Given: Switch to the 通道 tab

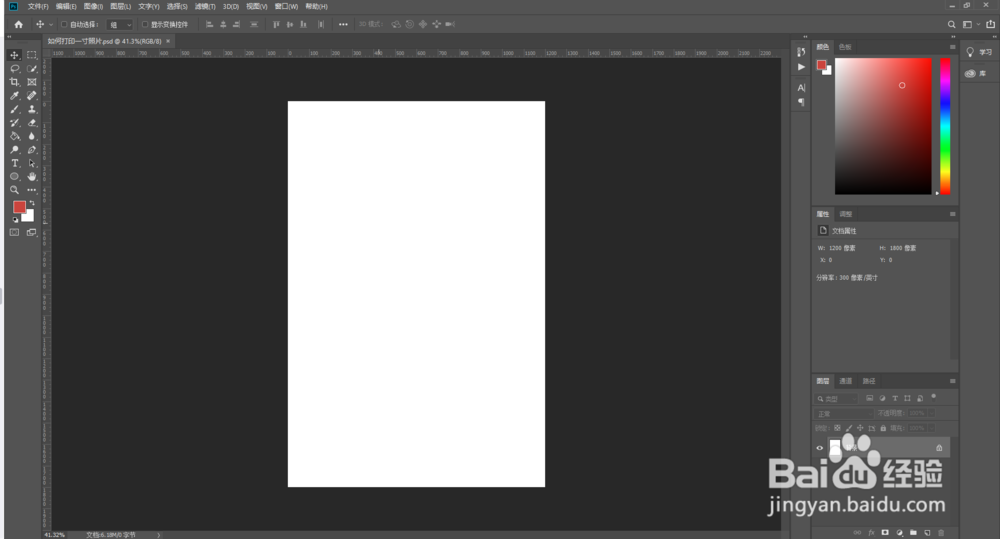Looking at the screenshot, I should (x=846, y=381).
